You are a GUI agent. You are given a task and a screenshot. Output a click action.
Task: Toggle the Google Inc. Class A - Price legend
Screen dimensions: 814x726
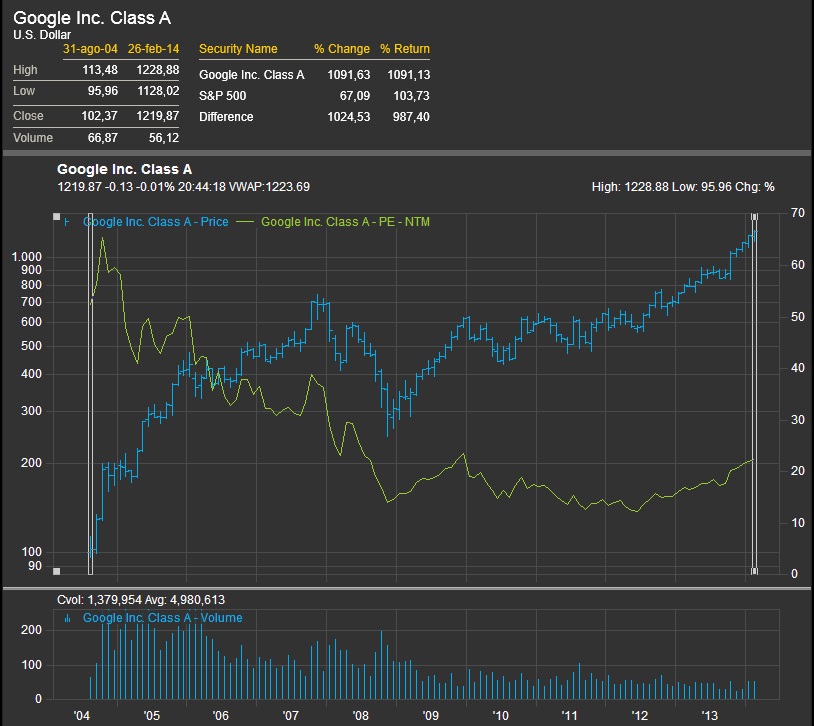coord(156,222)
